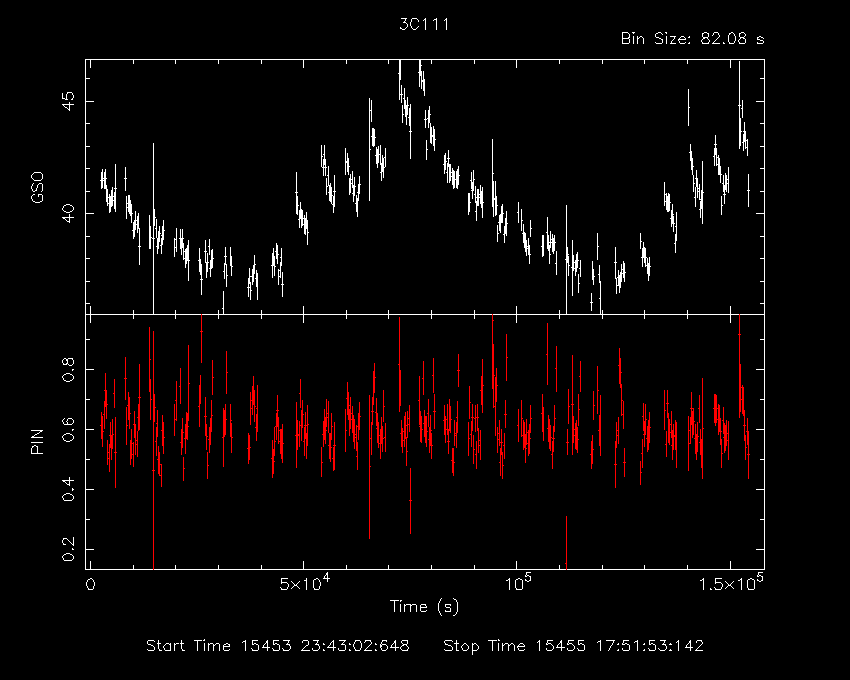Click the time axis tick label 5×10^4
Screen dimensions: 850x680
[304, 582]
